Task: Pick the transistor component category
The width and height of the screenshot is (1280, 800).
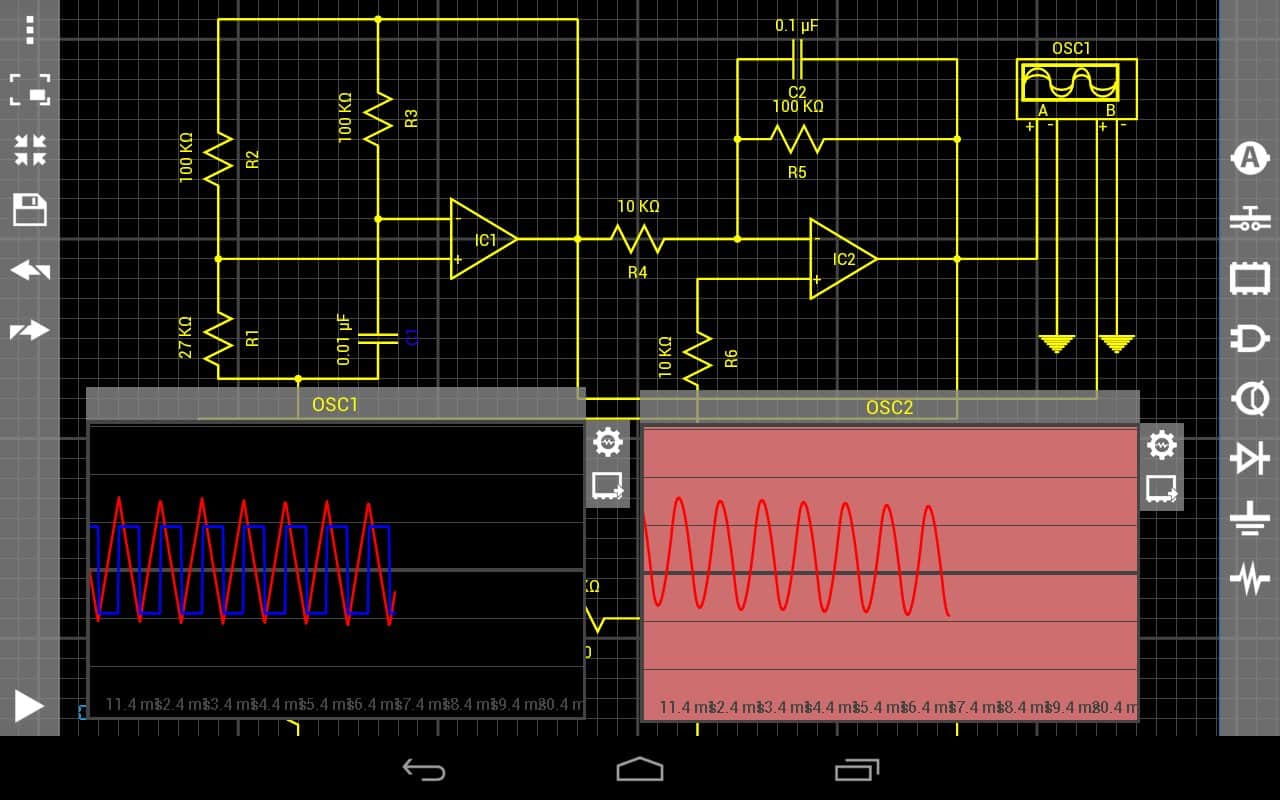Action: [x=1249, y=399]
